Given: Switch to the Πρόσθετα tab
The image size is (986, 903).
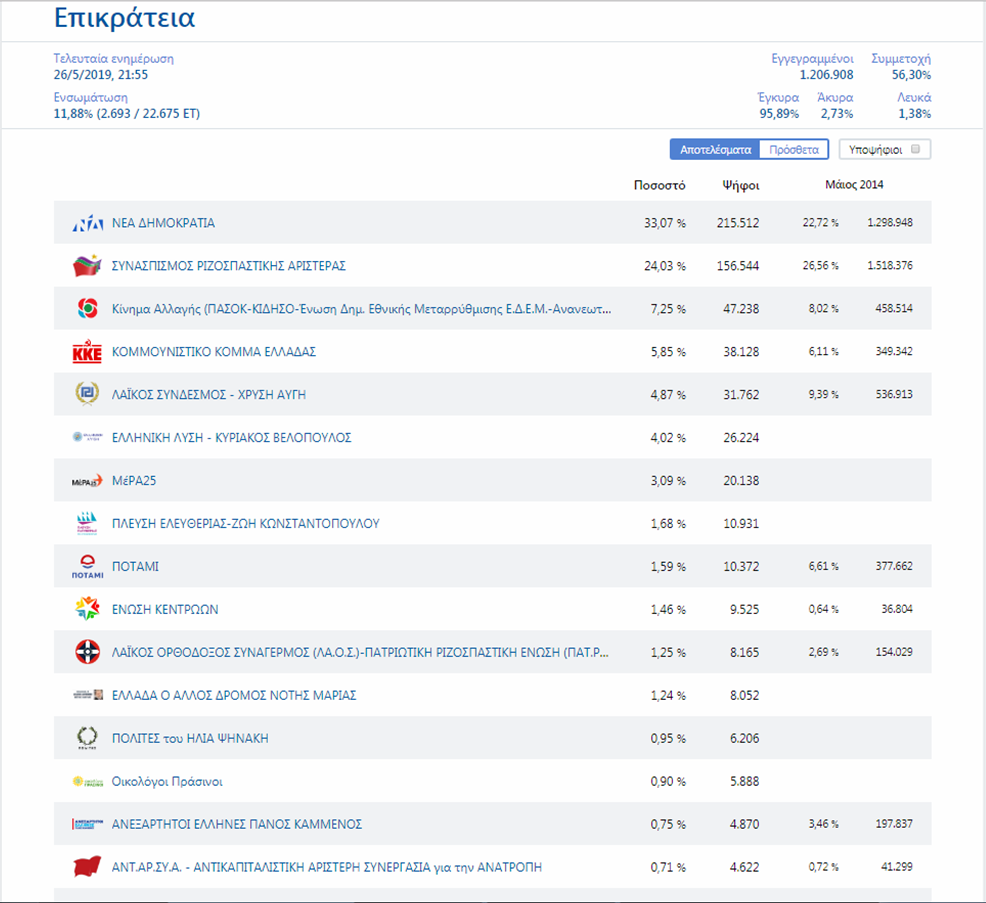Looking at the screenshot, I should [794, 150].
